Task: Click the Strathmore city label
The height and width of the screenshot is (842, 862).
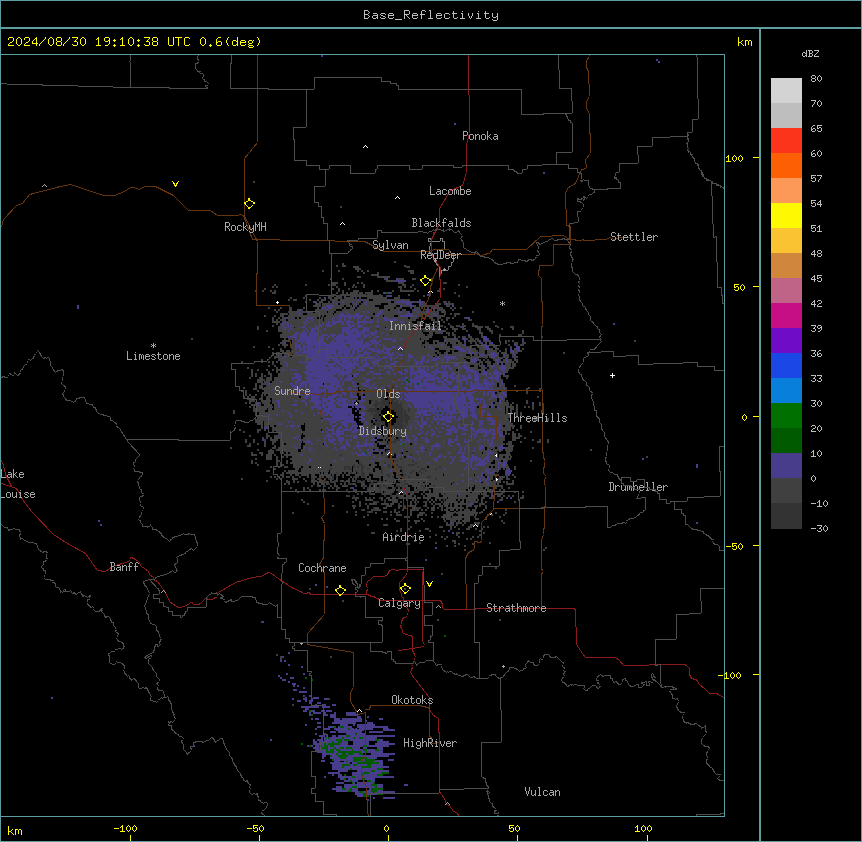Action: pos(516,608)
